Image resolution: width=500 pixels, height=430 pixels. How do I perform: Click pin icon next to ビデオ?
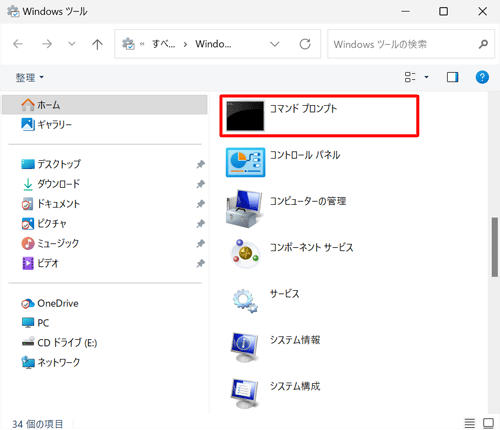point(200,263)
